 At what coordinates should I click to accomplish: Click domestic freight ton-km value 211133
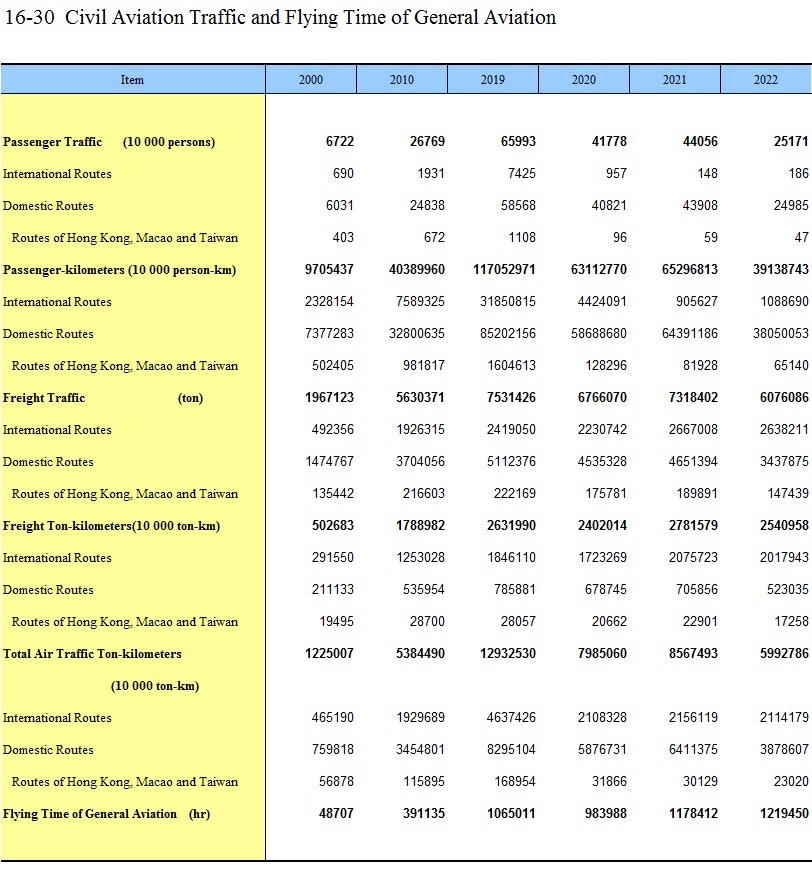point(333,589)
